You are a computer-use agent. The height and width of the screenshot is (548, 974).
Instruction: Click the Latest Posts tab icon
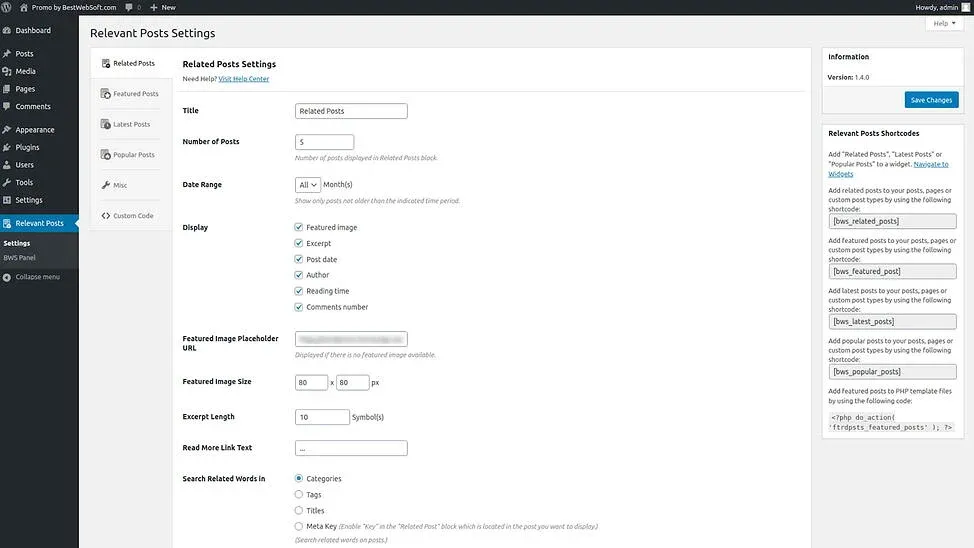coord(106,124)
